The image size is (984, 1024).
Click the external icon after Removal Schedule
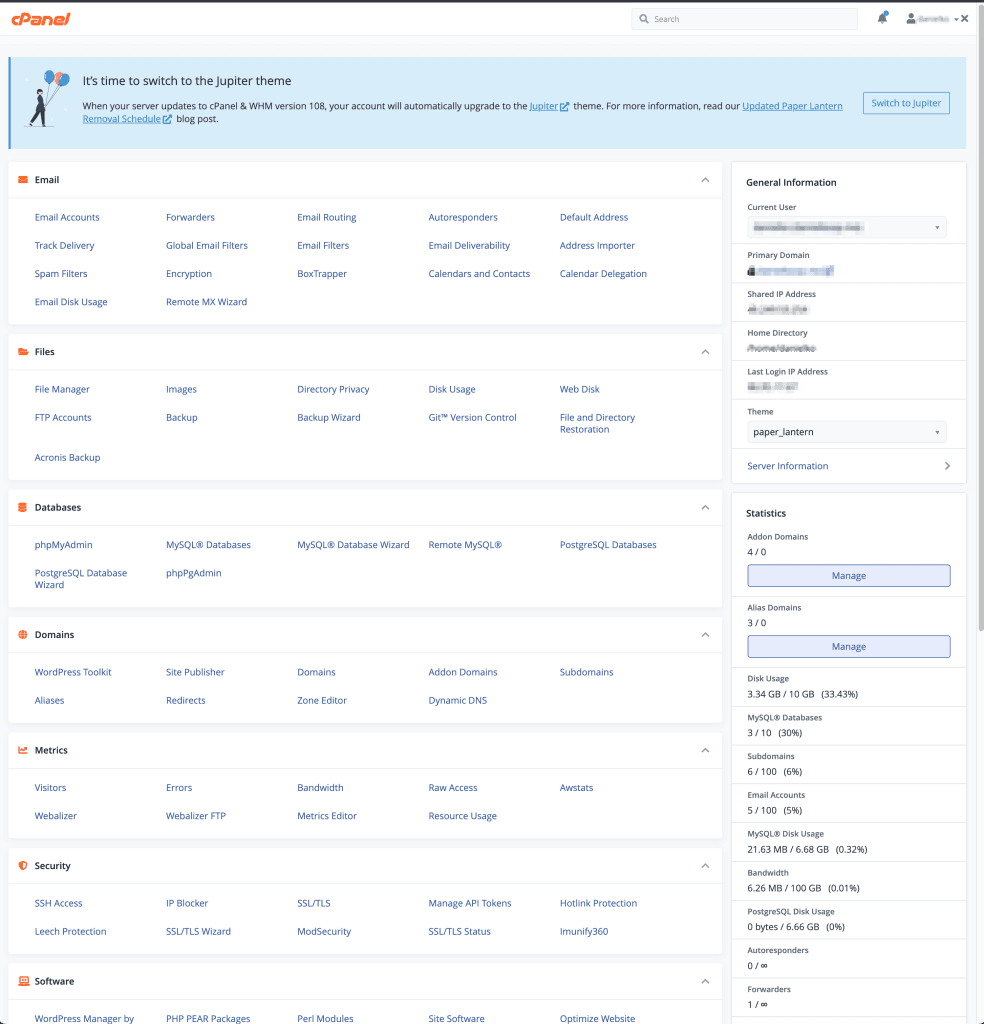coord(167,120)
